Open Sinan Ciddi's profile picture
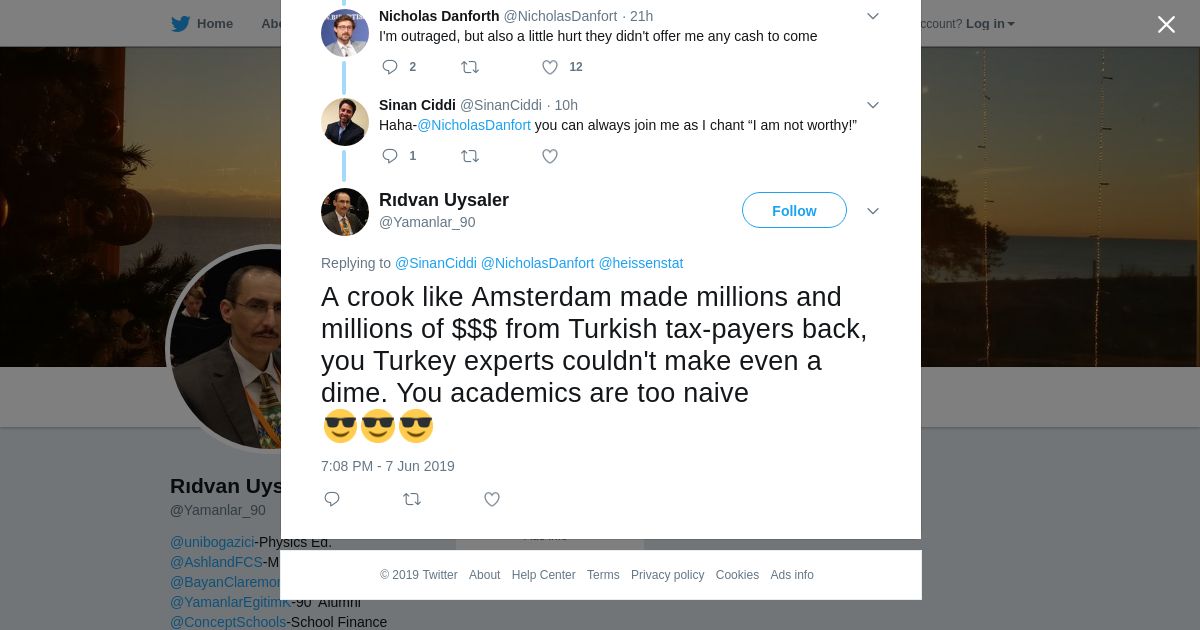The width and height of the screenshot is (1200, 630). [345, 122]
